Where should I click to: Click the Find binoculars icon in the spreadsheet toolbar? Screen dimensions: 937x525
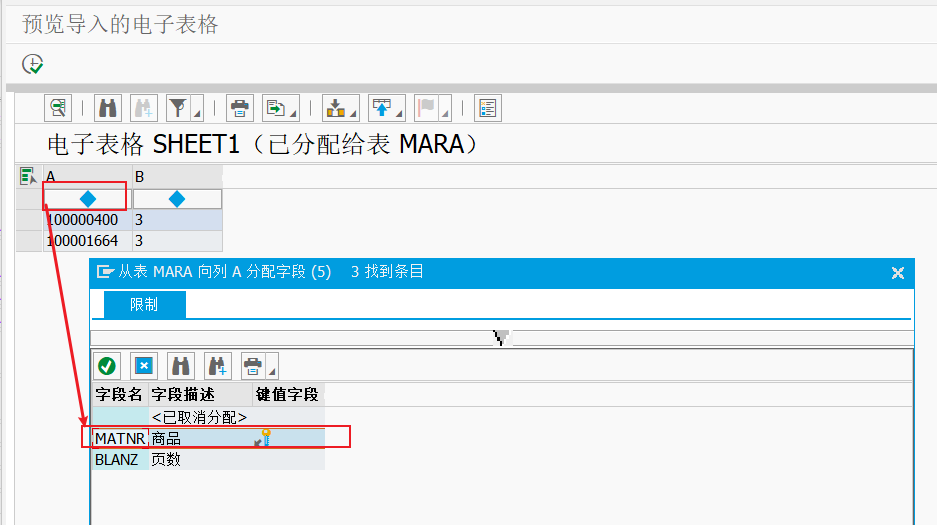(x=108, y=108)
